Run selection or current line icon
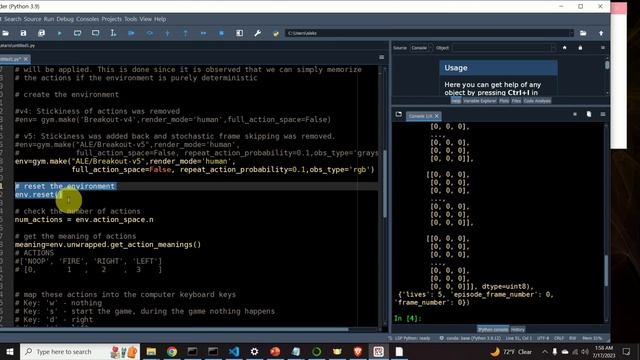Viewport: 640px width, 360px height. tap(113, 33)
